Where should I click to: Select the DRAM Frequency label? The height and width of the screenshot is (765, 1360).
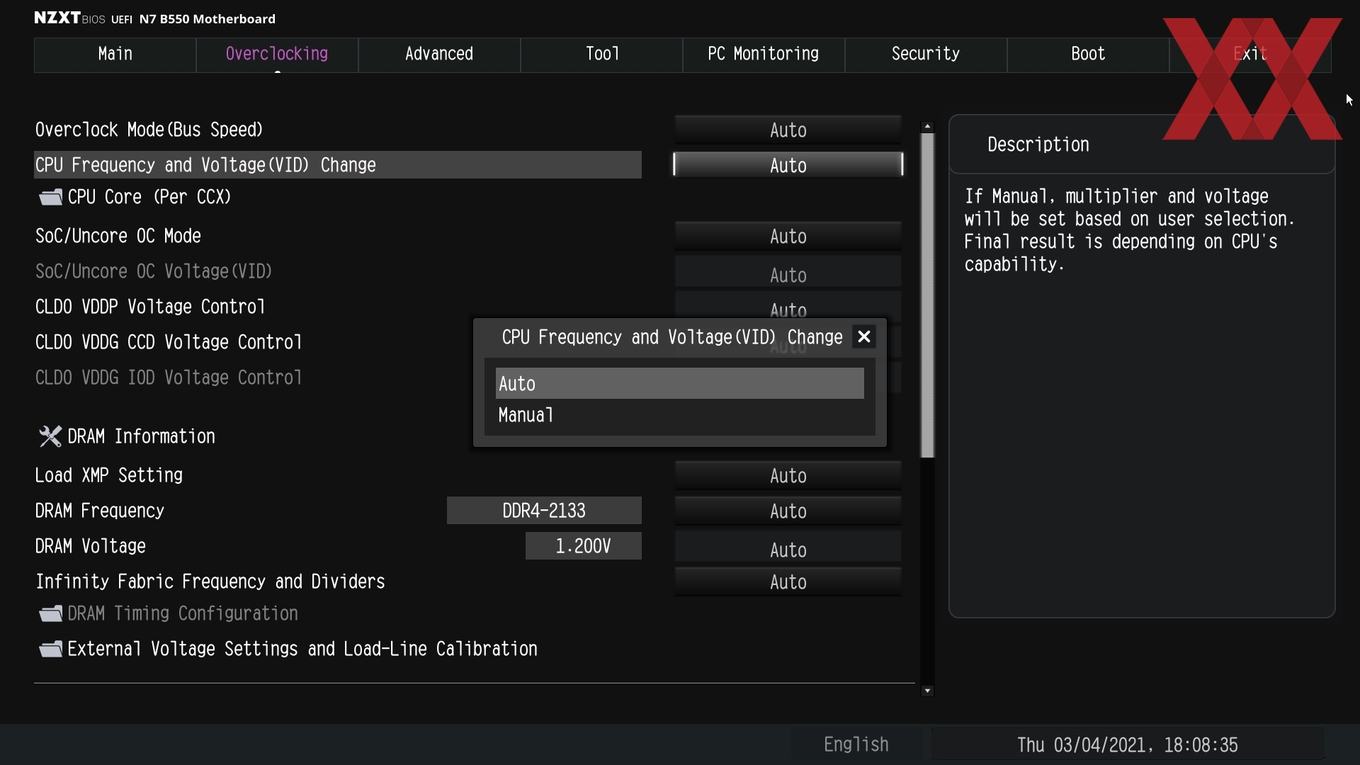100,511
